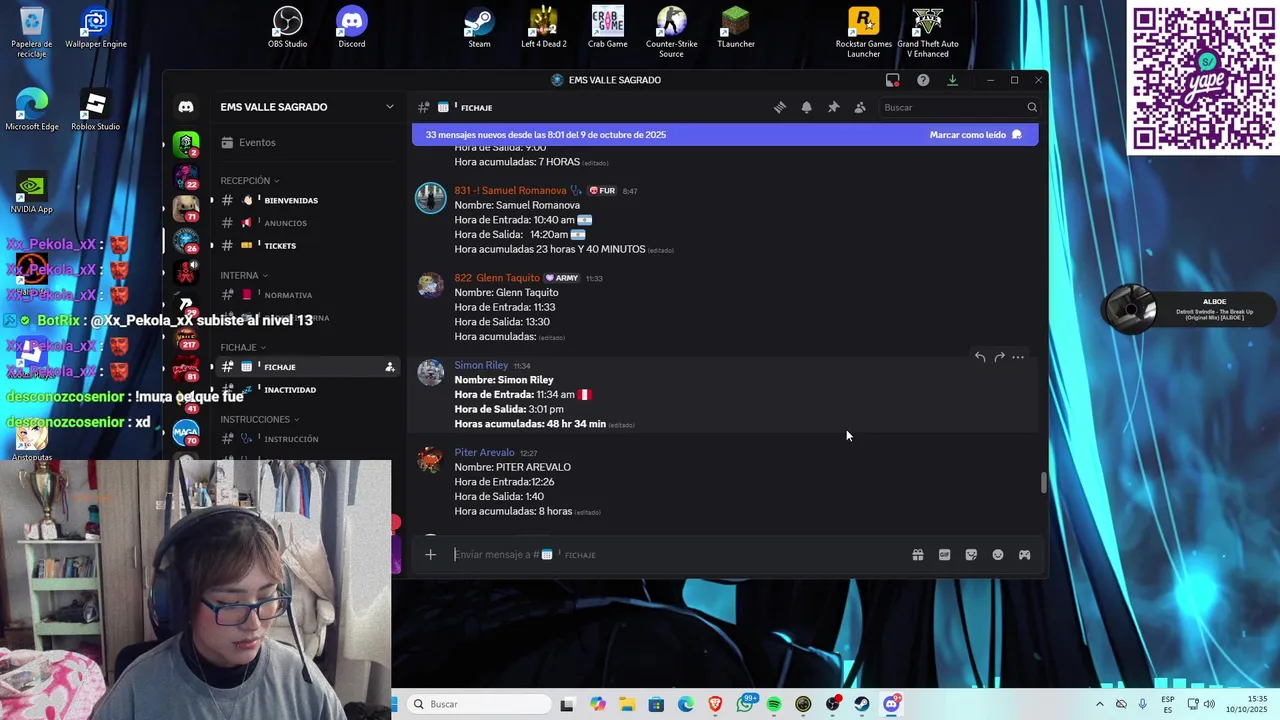Select MAGA server icon with badge 70
Image resolution: width=1280 pixels, height=720 pixels.
point(186,433)
